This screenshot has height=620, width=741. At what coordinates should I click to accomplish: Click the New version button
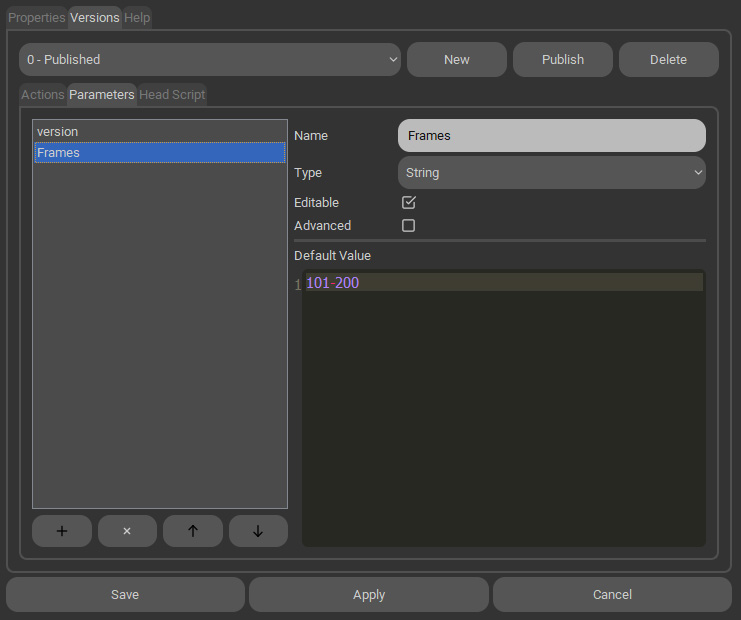[x=456, y=59]
